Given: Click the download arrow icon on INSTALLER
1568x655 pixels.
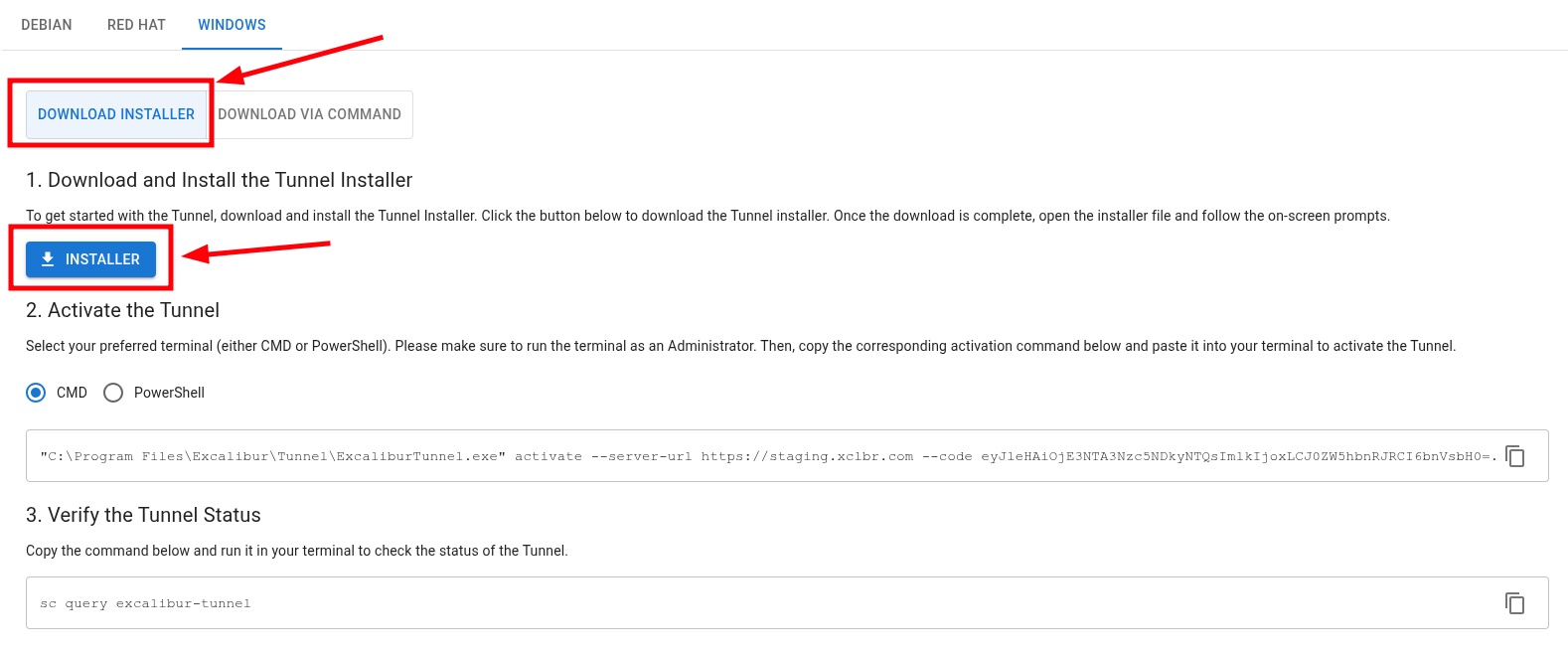Looking at the screenshot, I should click(48, 259).
